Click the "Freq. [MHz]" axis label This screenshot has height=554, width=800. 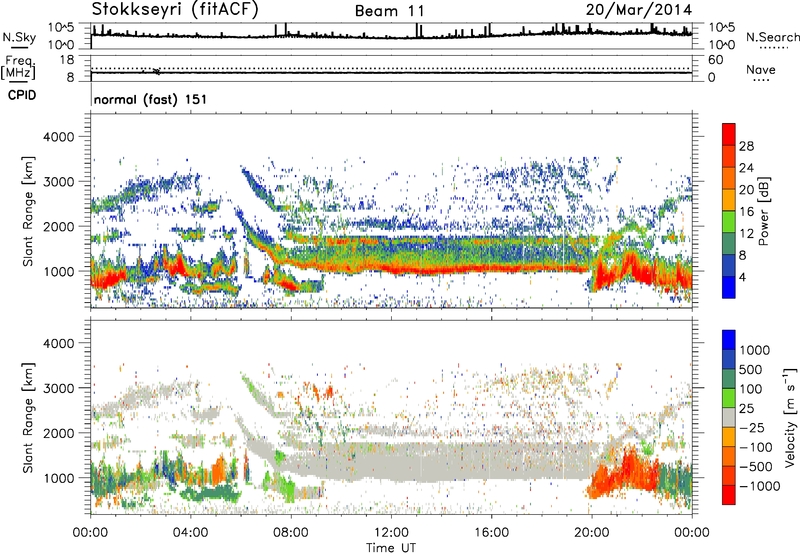(19, 68)
